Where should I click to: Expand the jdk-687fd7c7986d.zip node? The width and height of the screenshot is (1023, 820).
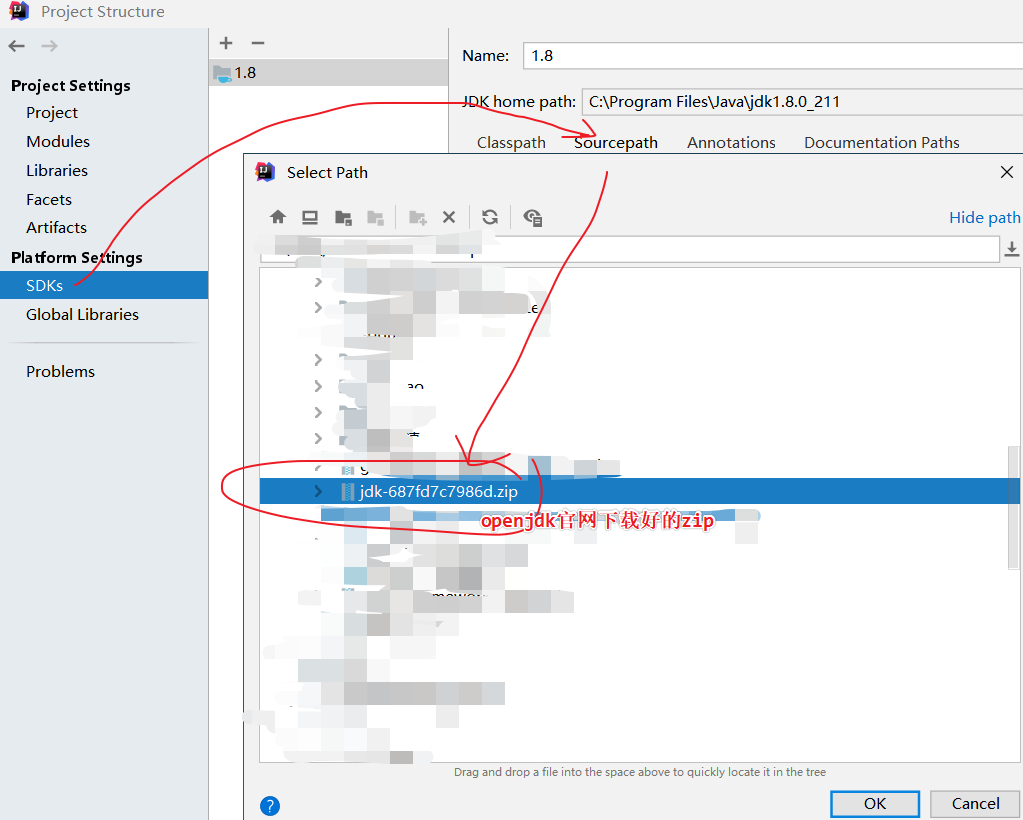click(318, 491)
